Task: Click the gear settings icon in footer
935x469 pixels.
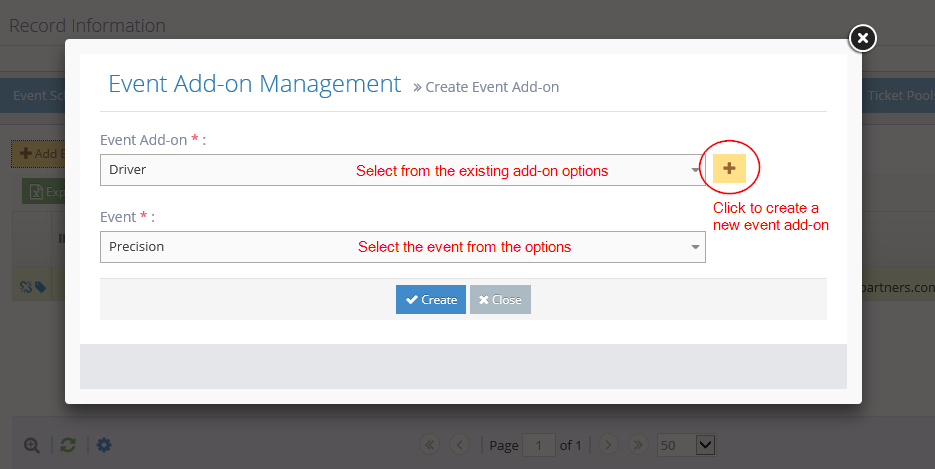Action: 104,445
